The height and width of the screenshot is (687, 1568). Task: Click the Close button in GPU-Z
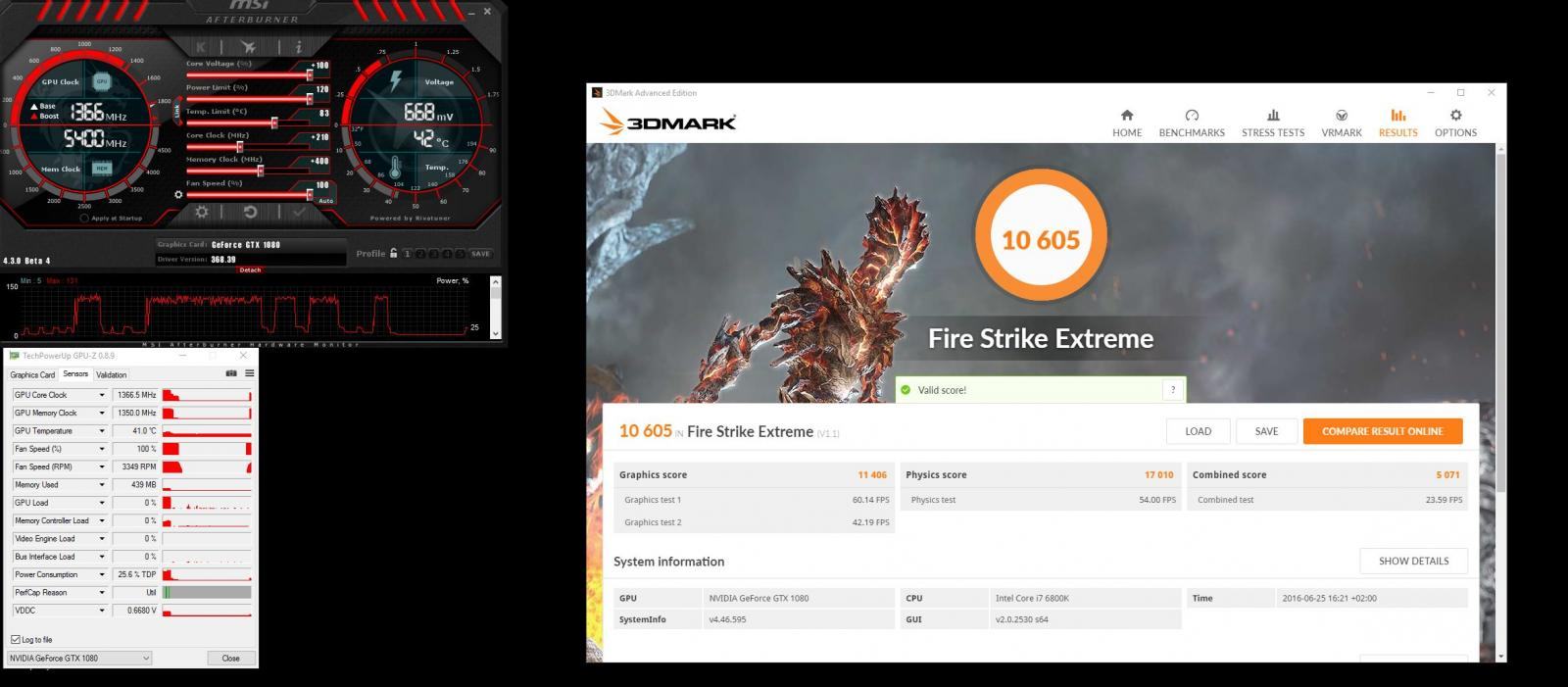point(231,658)
